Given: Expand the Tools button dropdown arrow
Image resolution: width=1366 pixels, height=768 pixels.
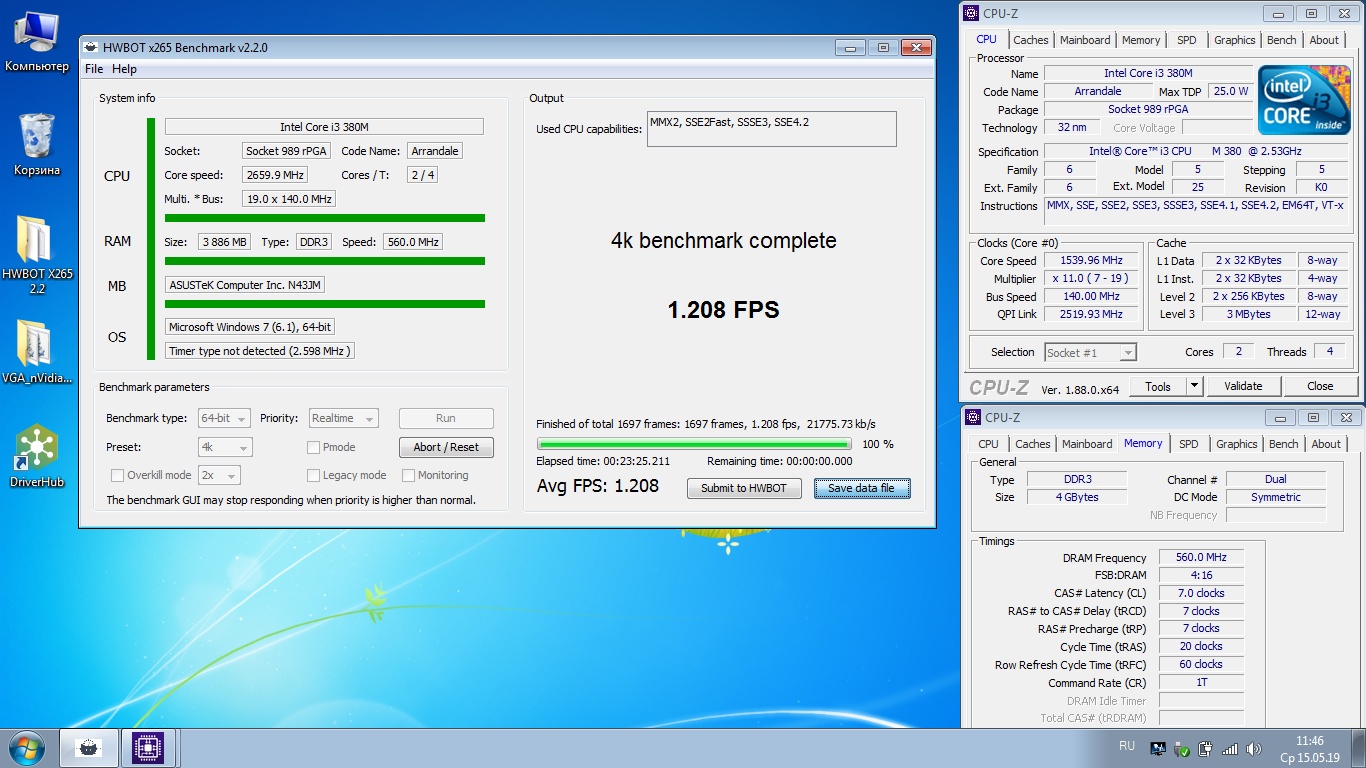Looking at the screenshot, I should click(1194, 386).
